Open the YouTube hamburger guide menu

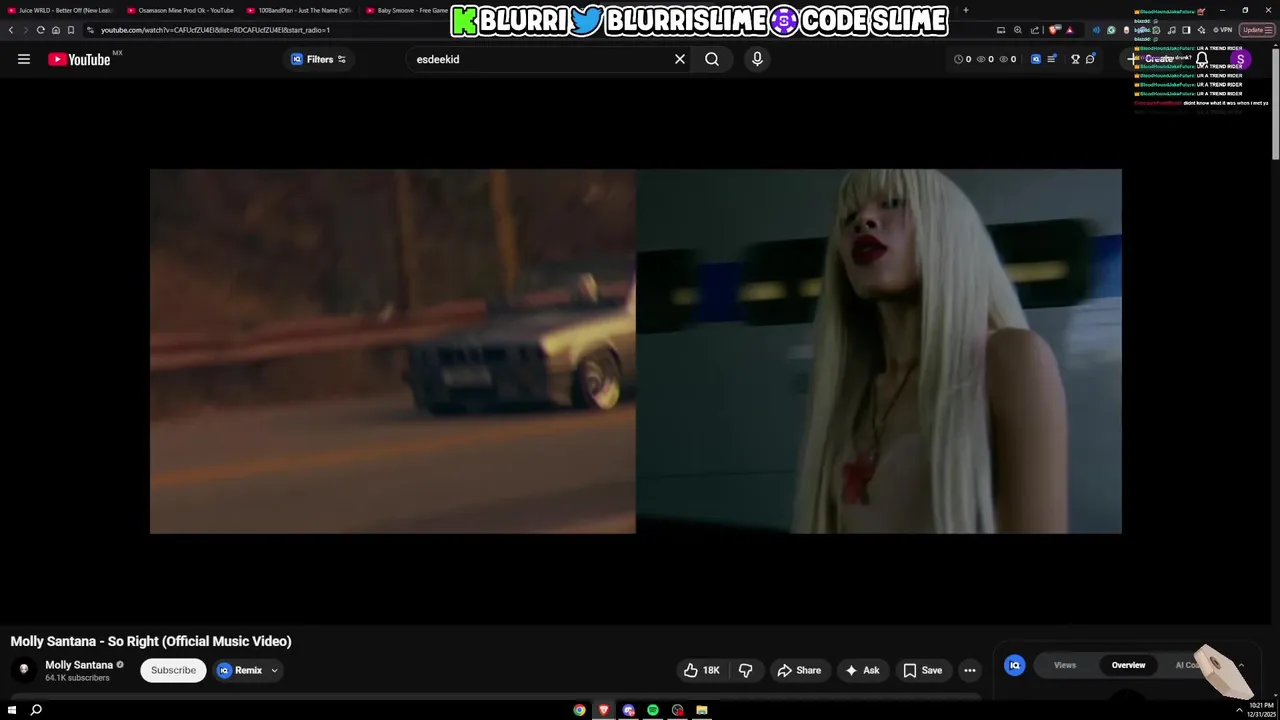pyautogui.click(x=23, y=59)
